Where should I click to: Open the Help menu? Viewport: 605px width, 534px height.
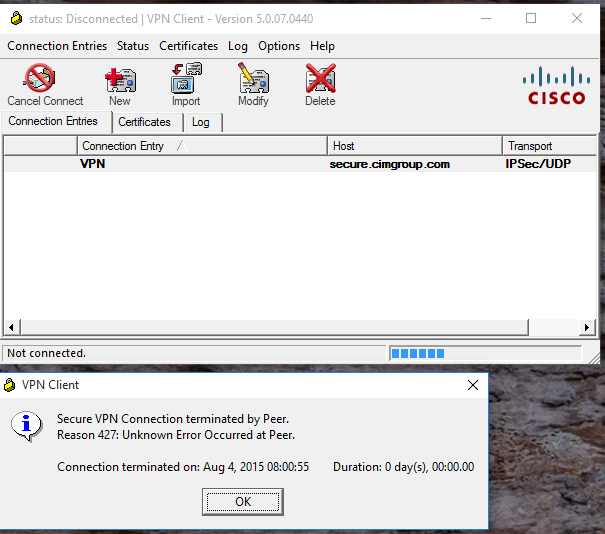tap(322, 46)
